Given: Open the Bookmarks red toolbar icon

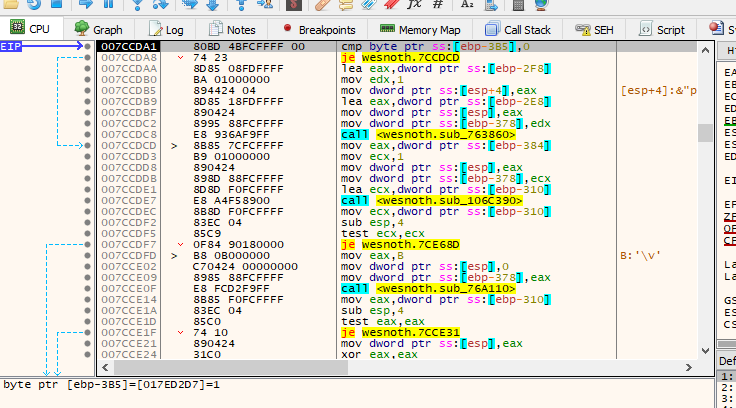Looking at the screenshot, I should (391, 5).
